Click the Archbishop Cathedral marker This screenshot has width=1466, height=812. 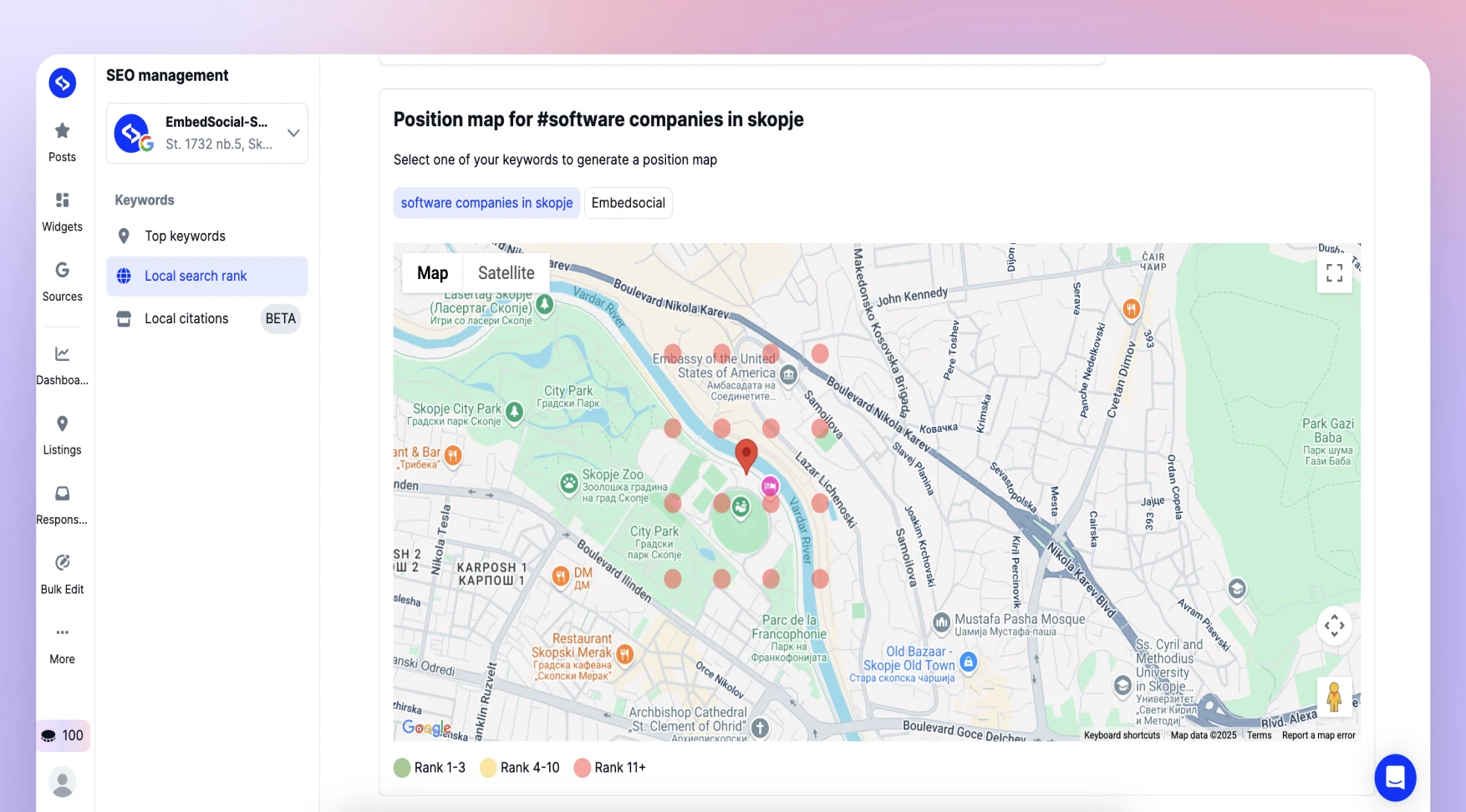click(760, 728)
